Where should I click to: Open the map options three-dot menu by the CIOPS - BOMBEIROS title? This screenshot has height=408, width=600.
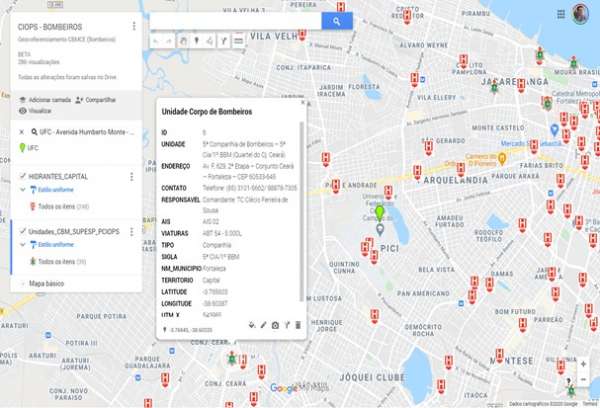pos(133,26)
